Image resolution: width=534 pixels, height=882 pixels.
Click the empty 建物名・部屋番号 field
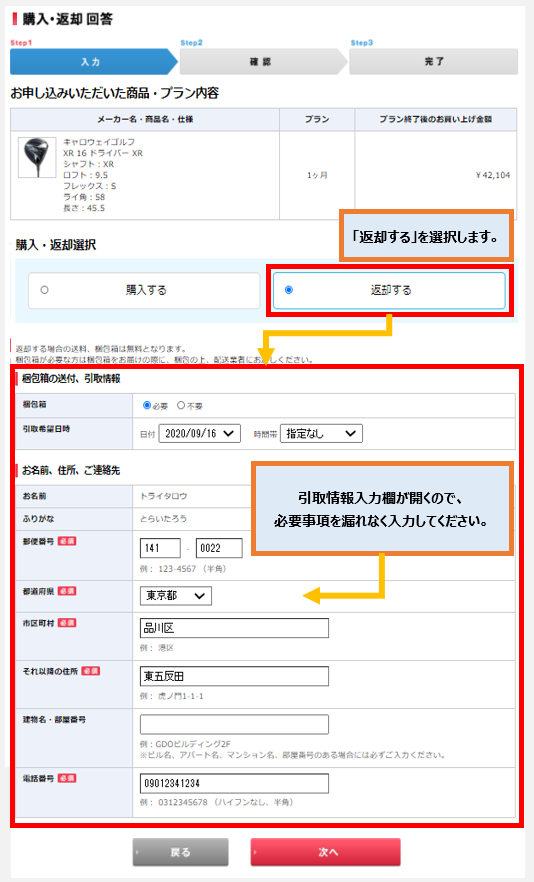[234, 724]
